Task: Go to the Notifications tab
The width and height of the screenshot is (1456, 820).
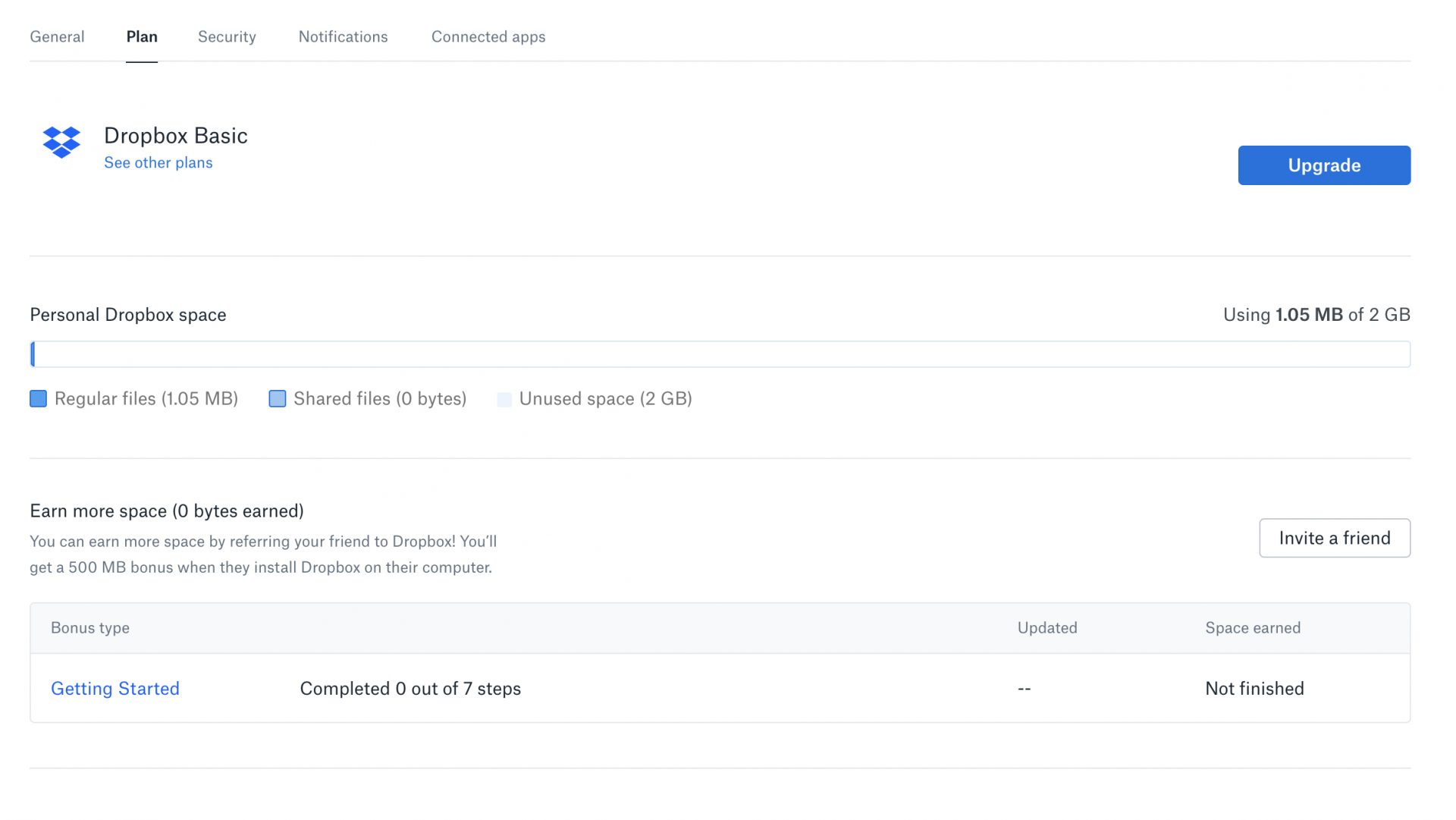Action: click(343, 36)
